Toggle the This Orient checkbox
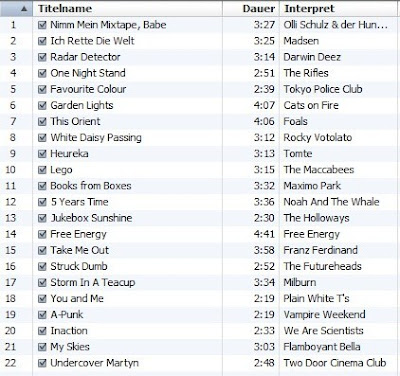 pos(42,121)
